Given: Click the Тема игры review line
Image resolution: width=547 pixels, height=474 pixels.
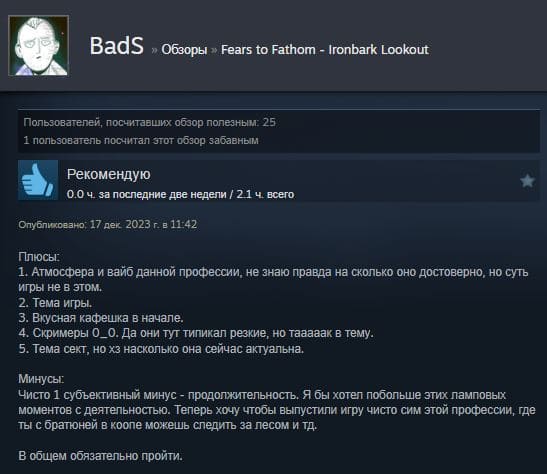Looking at the screenshot, I should coord(55,302).
